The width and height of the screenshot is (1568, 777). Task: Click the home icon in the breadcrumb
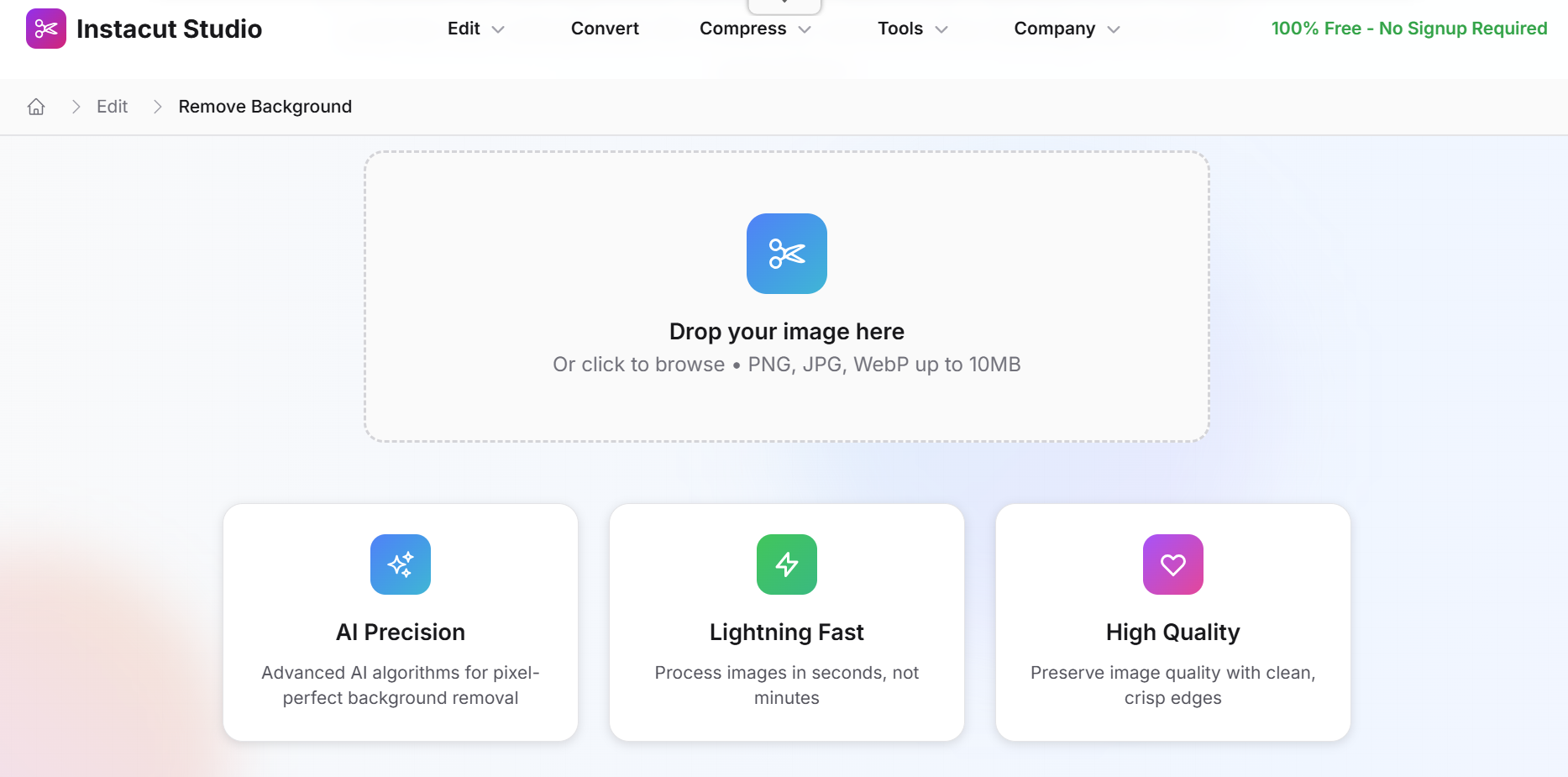tap(36, 106)
